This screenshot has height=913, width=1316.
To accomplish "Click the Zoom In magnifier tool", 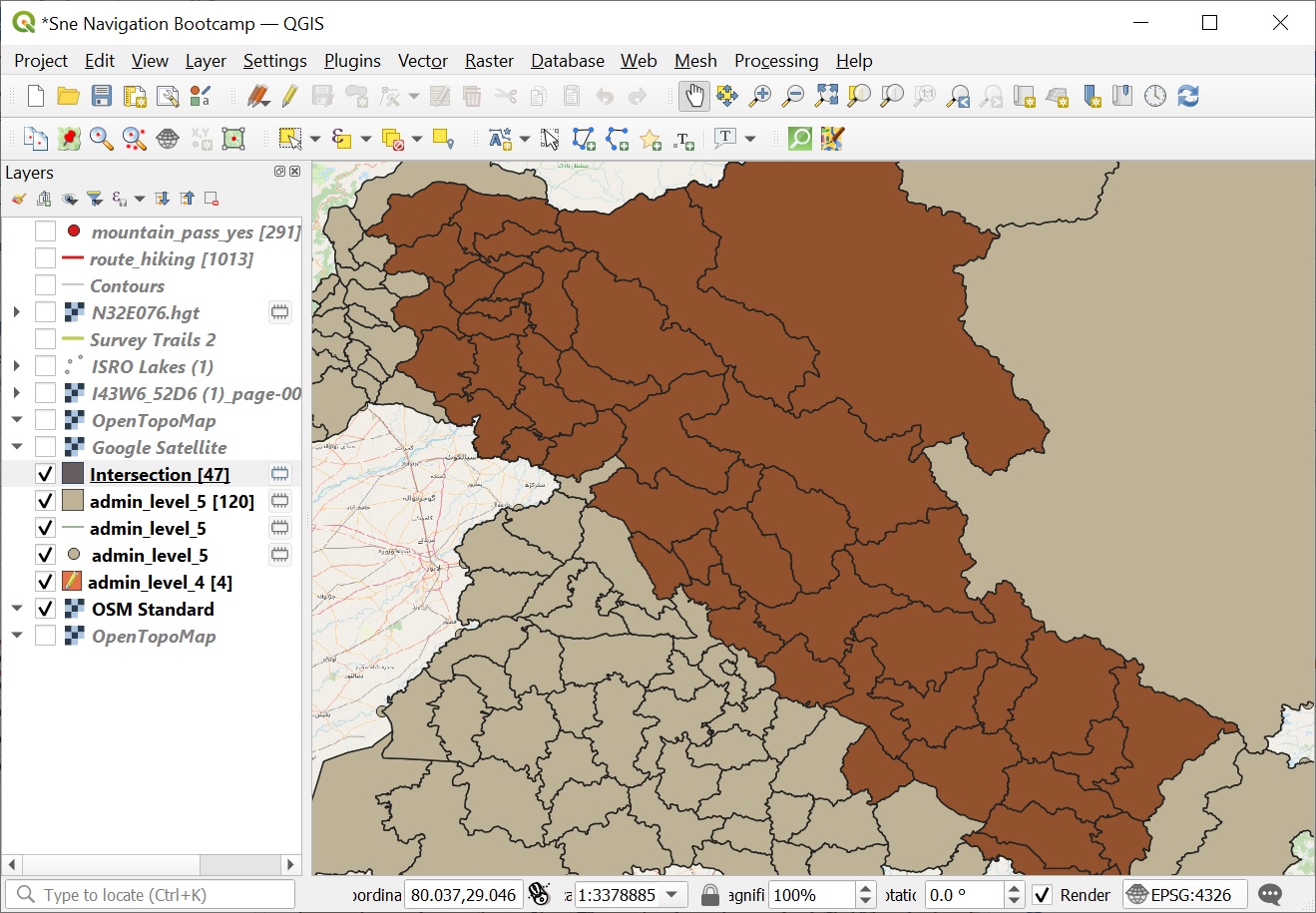I will (760, 96).
